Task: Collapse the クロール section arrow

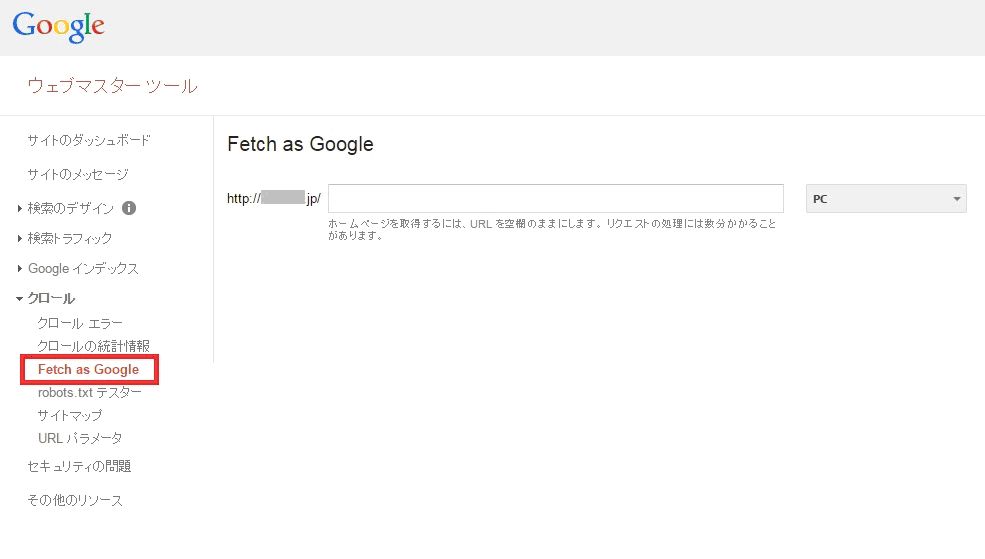Action: 19,299
